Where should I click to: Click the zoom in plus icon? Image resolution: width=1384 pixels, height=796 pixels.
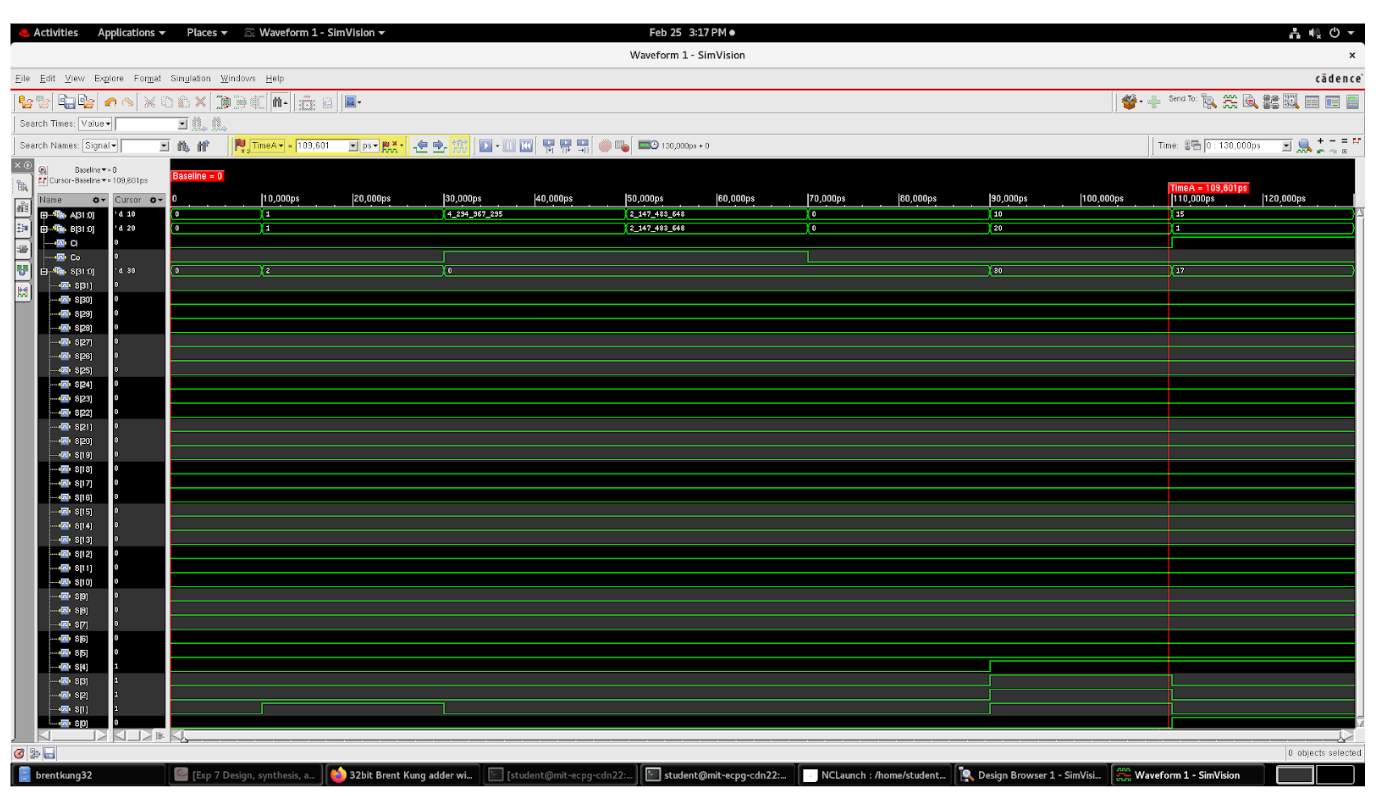[1321, 142]
